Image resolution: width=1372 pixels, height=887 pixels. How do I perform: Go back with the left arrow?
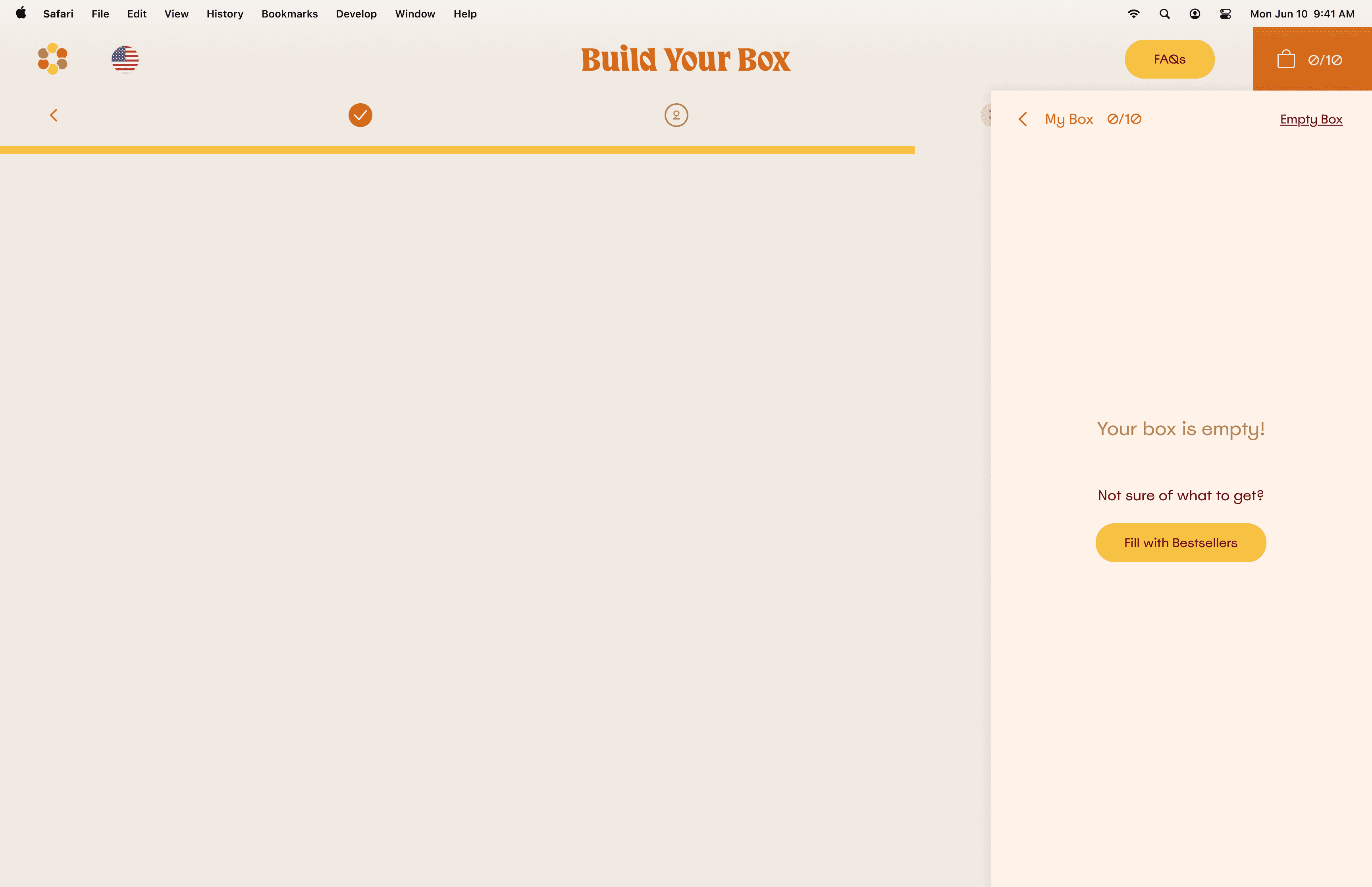point(54,115)
